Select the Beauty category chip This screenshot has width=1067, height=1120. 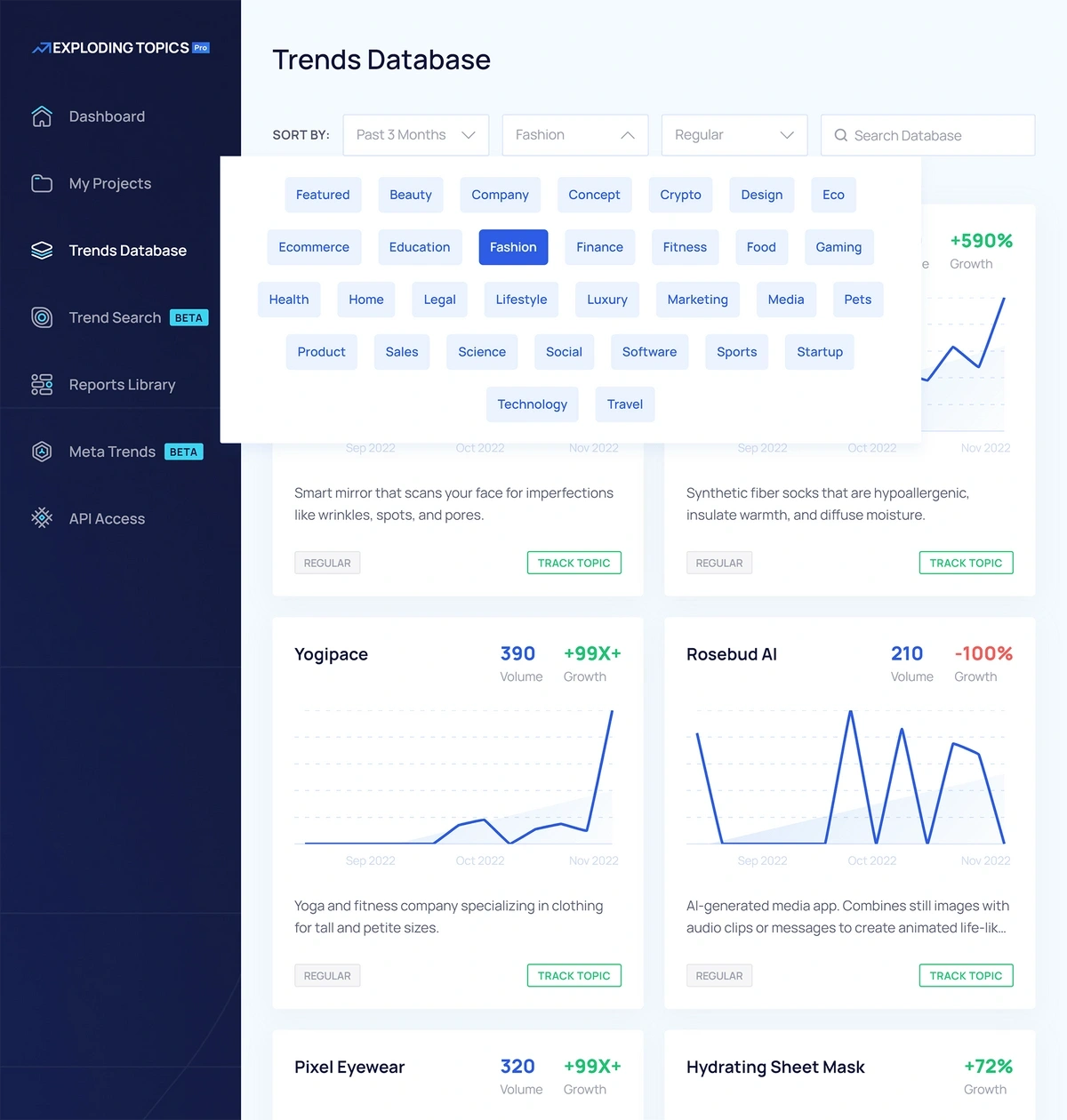point(411,195)
